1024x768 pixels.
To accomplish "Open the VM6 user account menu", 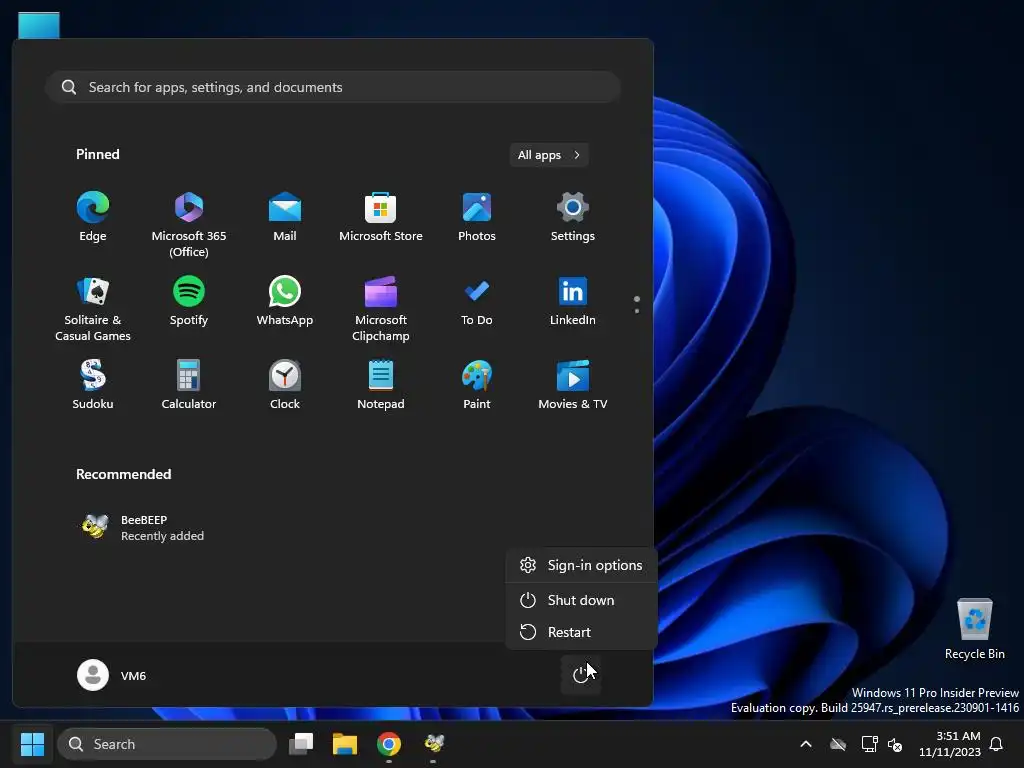I will [x=112, y=675].
